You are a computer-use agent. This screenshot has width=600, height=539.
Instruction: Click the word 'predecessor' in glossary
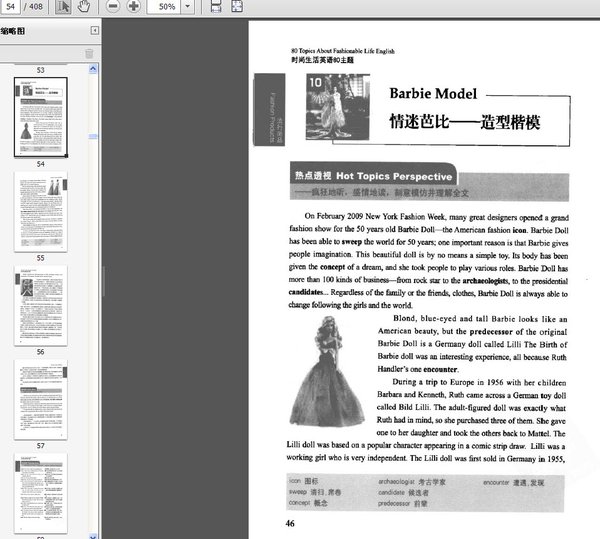pos(394,503)
